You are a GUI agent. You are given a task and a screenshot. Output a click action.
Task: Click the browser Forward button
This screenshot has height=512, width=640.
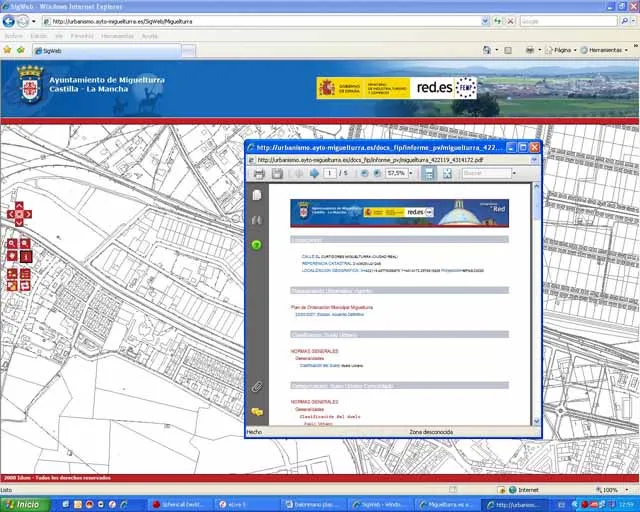tap(23, 21)
